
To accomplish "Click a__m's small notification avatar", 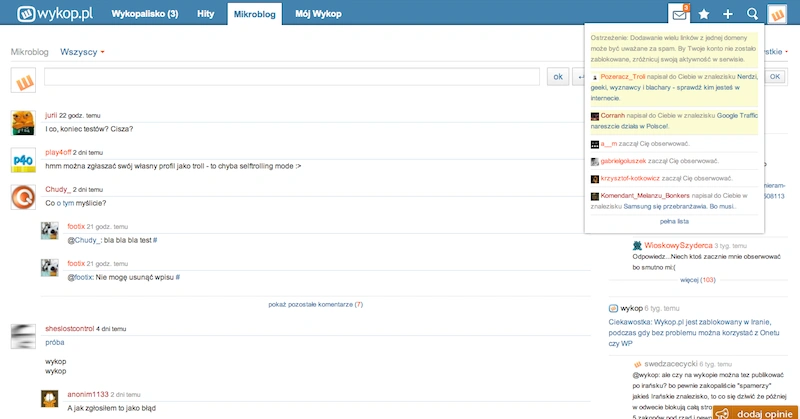I will 594,144.
